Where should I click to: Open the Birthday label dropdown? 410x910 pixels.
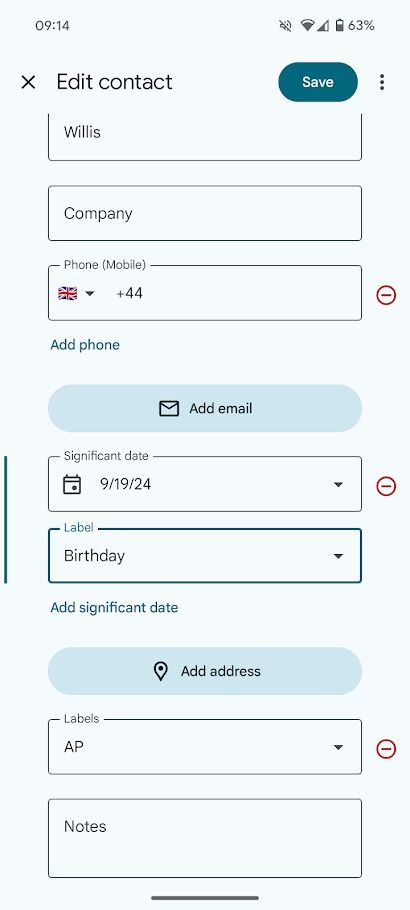(205, 556)
